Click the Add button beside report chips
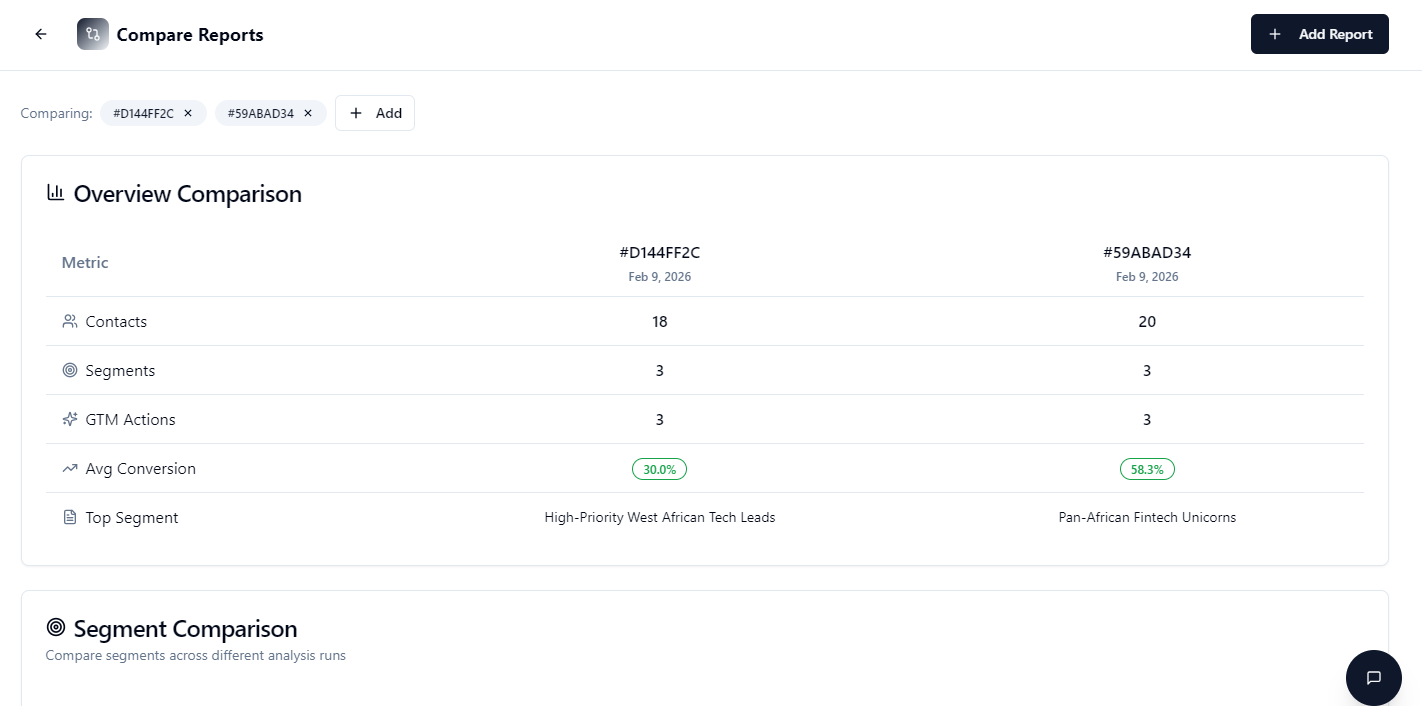Screen dimensions: 1422x706 point(375,113)
